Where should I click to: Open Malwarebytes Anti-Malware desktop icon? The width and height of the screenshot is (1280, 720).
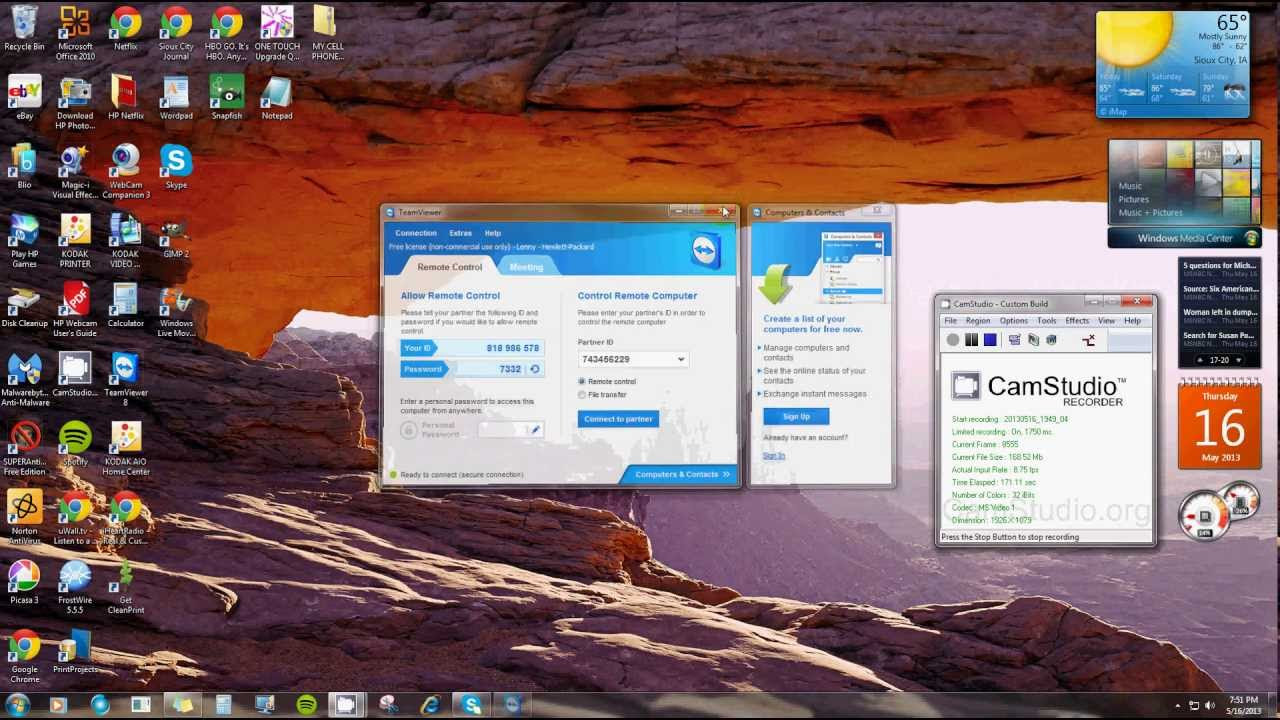tap(24, 380)
